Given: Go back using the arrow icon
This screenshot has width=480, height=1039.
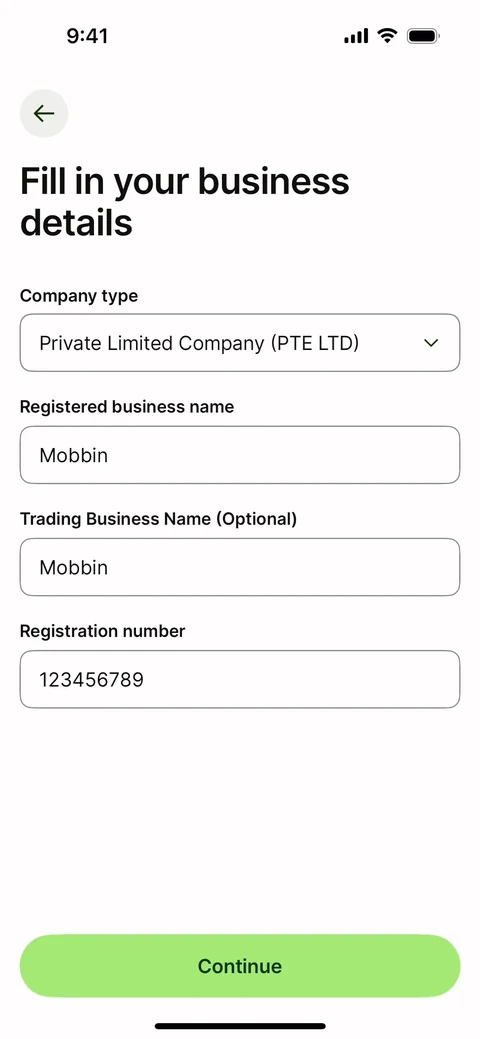Looking at the screenshot, I should click(44, 113).
